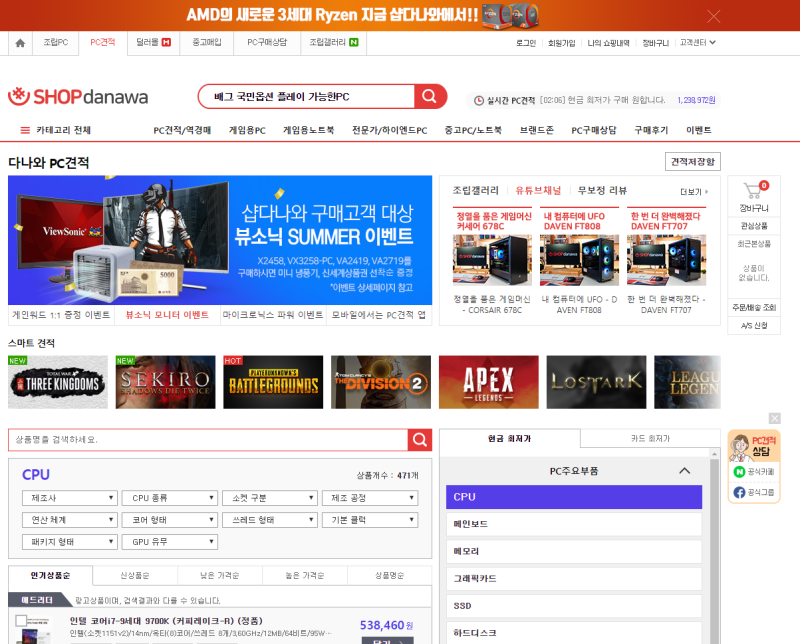The width and height of the screenshot is (800, 644).
Task: Open the 코어 형태 filter dropdown
Action: (x=170, y=520)
